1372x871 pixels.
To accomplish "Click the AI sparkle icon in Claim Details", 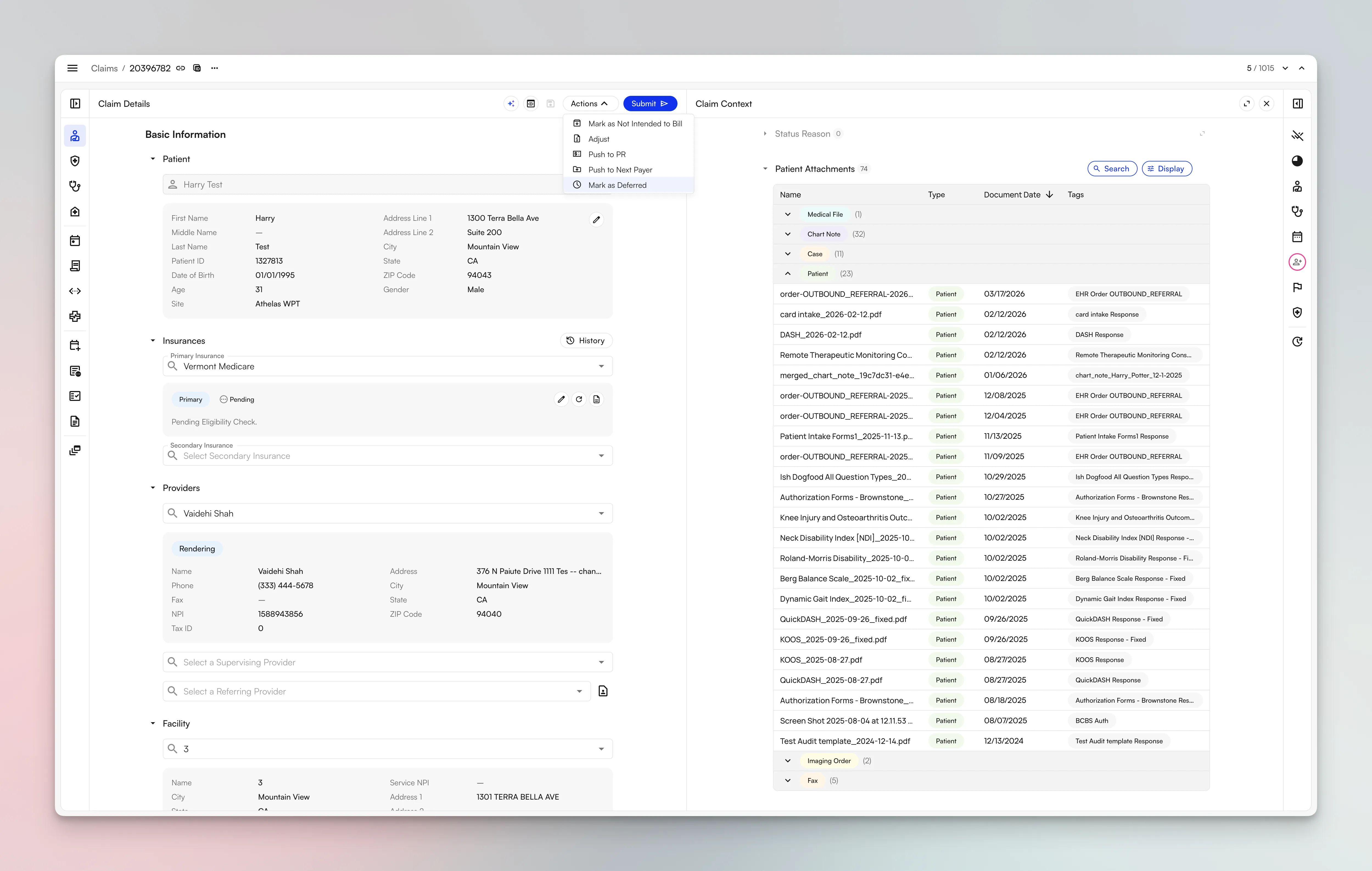I will click(511, 104).
